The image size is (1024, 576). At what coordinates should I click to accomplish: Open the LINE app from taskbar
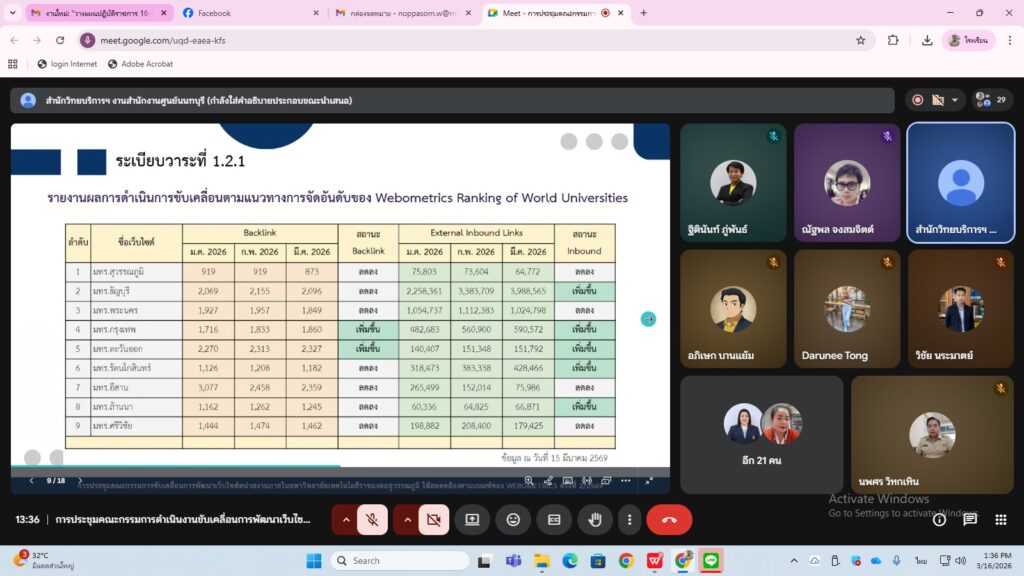pos(711,560)
